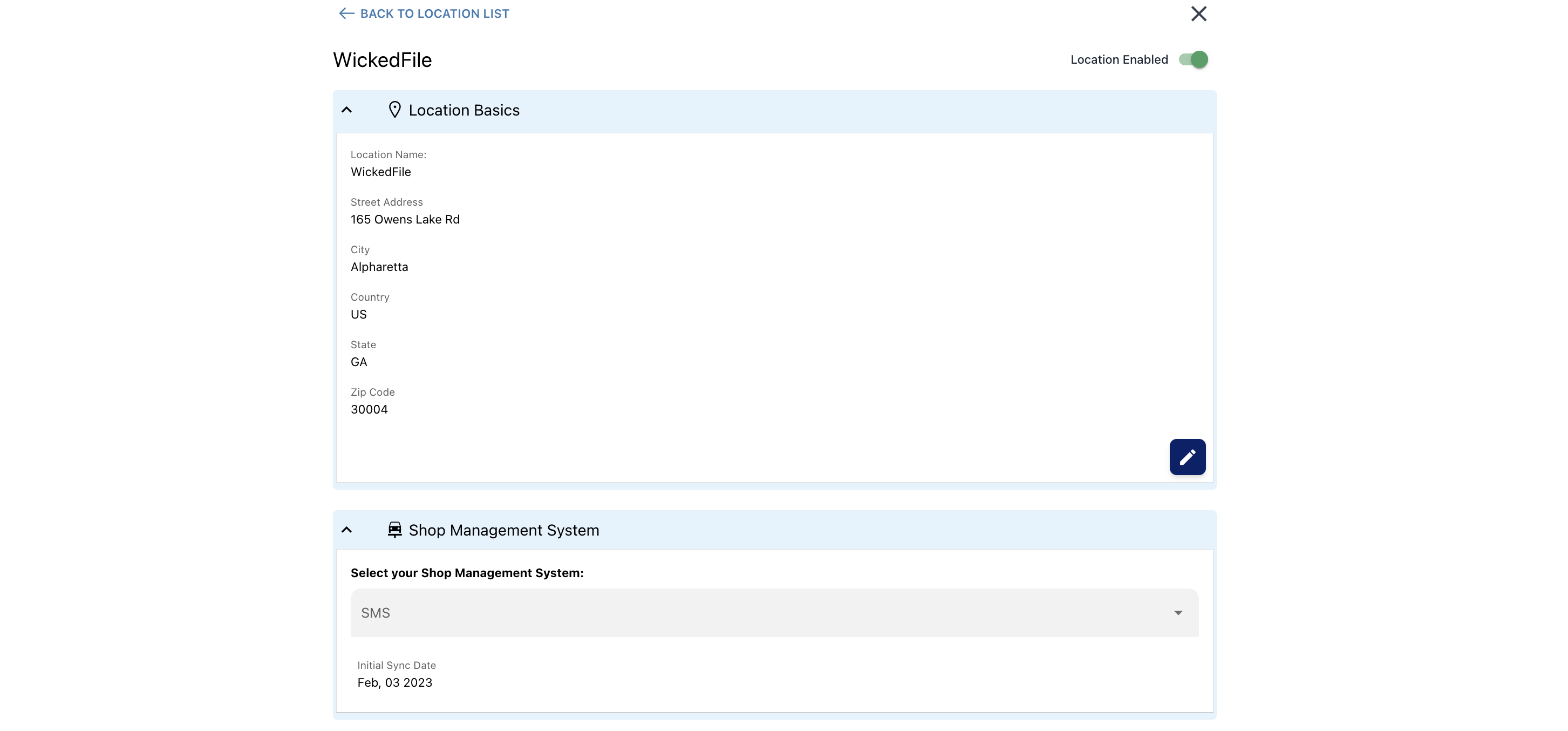
Task: Open the SMS shop management dropdown
Action: coord(774,613)
